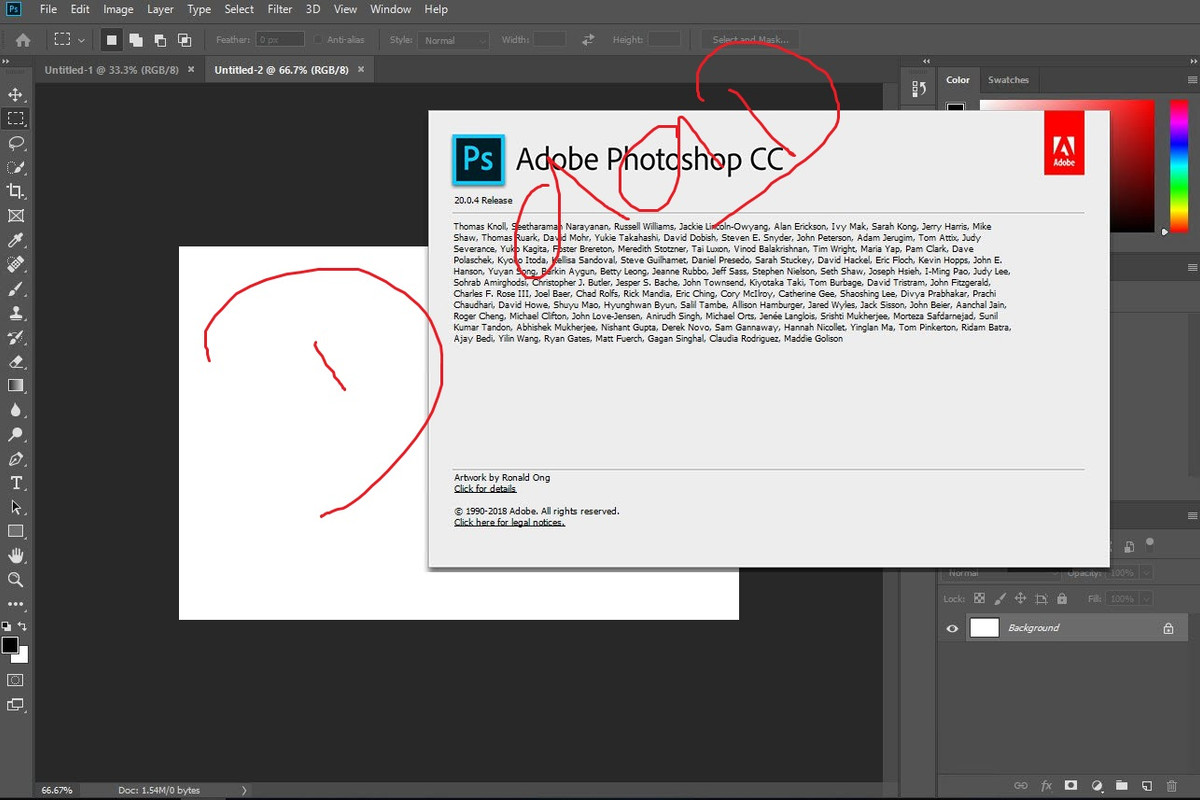
Task: Click the 'Click for details' link
Action: pyautogui.click(x=485, y=489)
